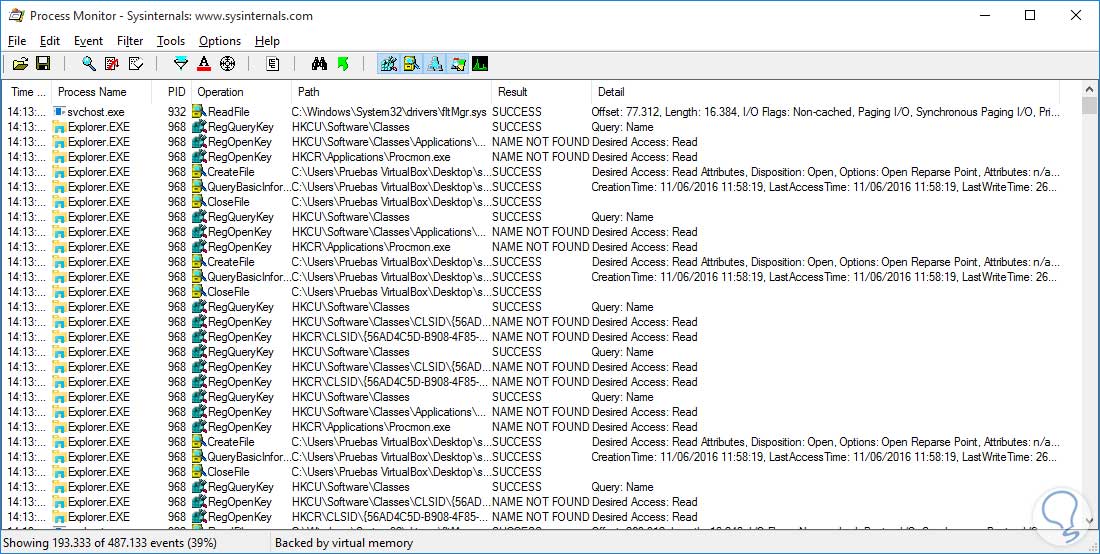This screenshot has width=1100, height=554.
Task: Click the Detail column header
Action: click(x=825, y=92)
